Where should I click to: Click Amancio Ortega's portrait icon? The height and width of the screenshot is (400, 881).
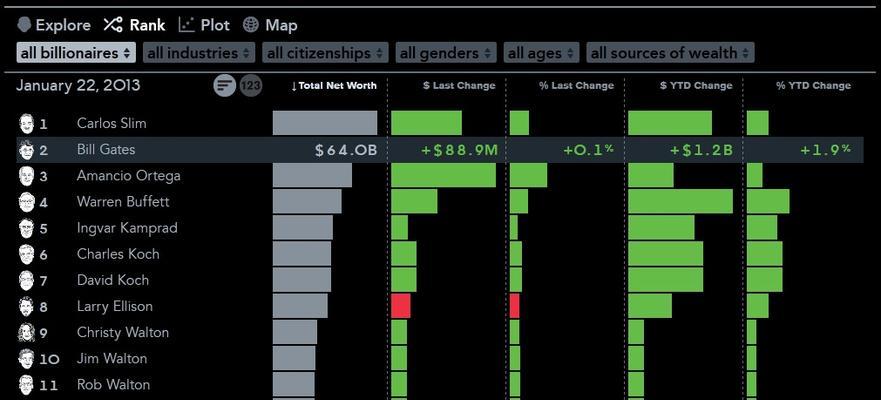(26, 176)
